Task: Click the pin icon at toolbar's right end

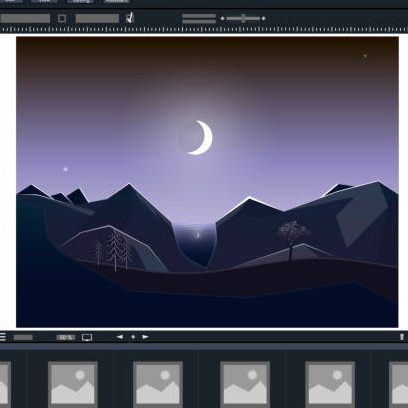Action: coord(402,337)
